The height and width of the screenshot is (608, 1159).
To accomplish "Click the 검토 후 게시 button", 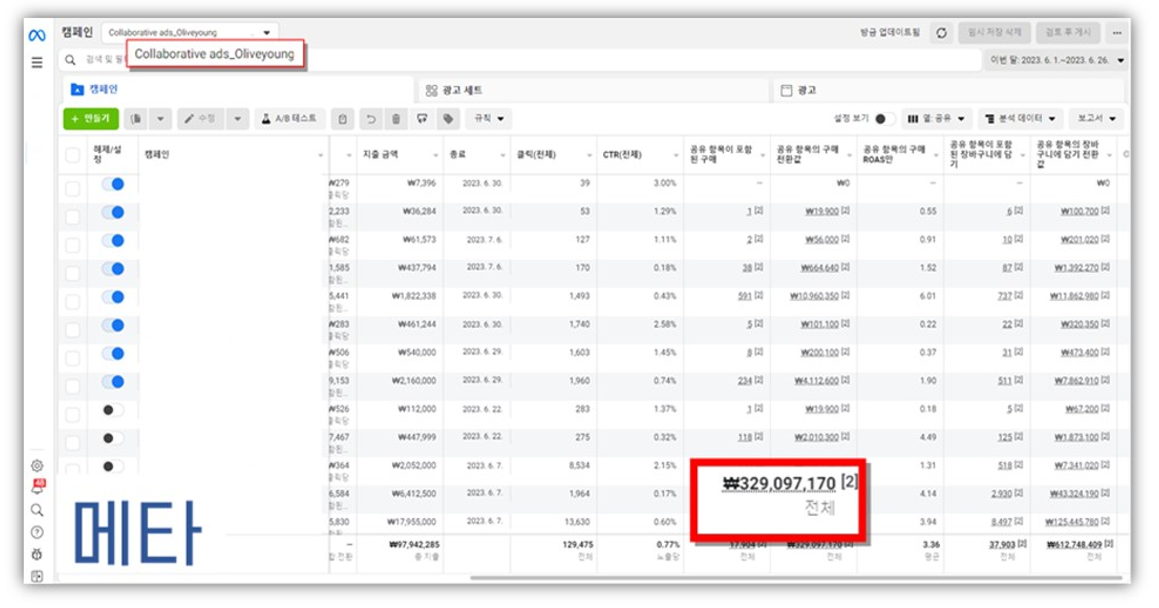I will pyautogui.click(x=1068, y=33).
